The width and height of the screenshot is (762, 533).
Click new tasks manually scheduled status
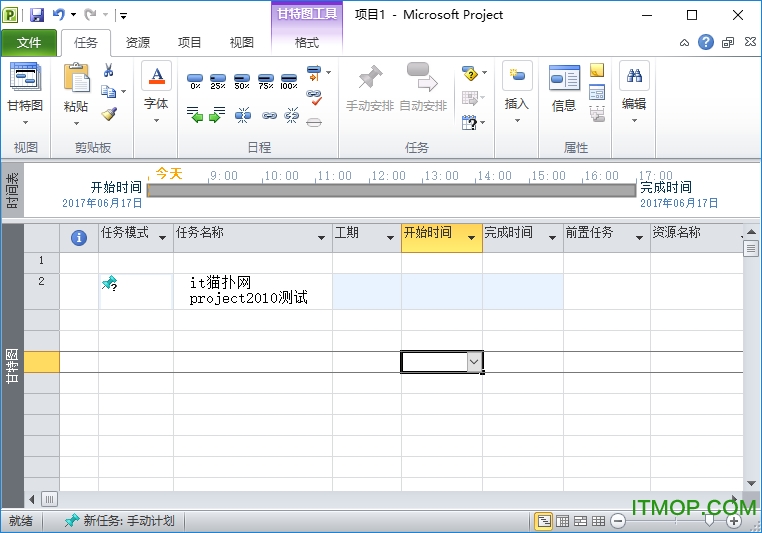pyautogui.click(x=120, y=521)
